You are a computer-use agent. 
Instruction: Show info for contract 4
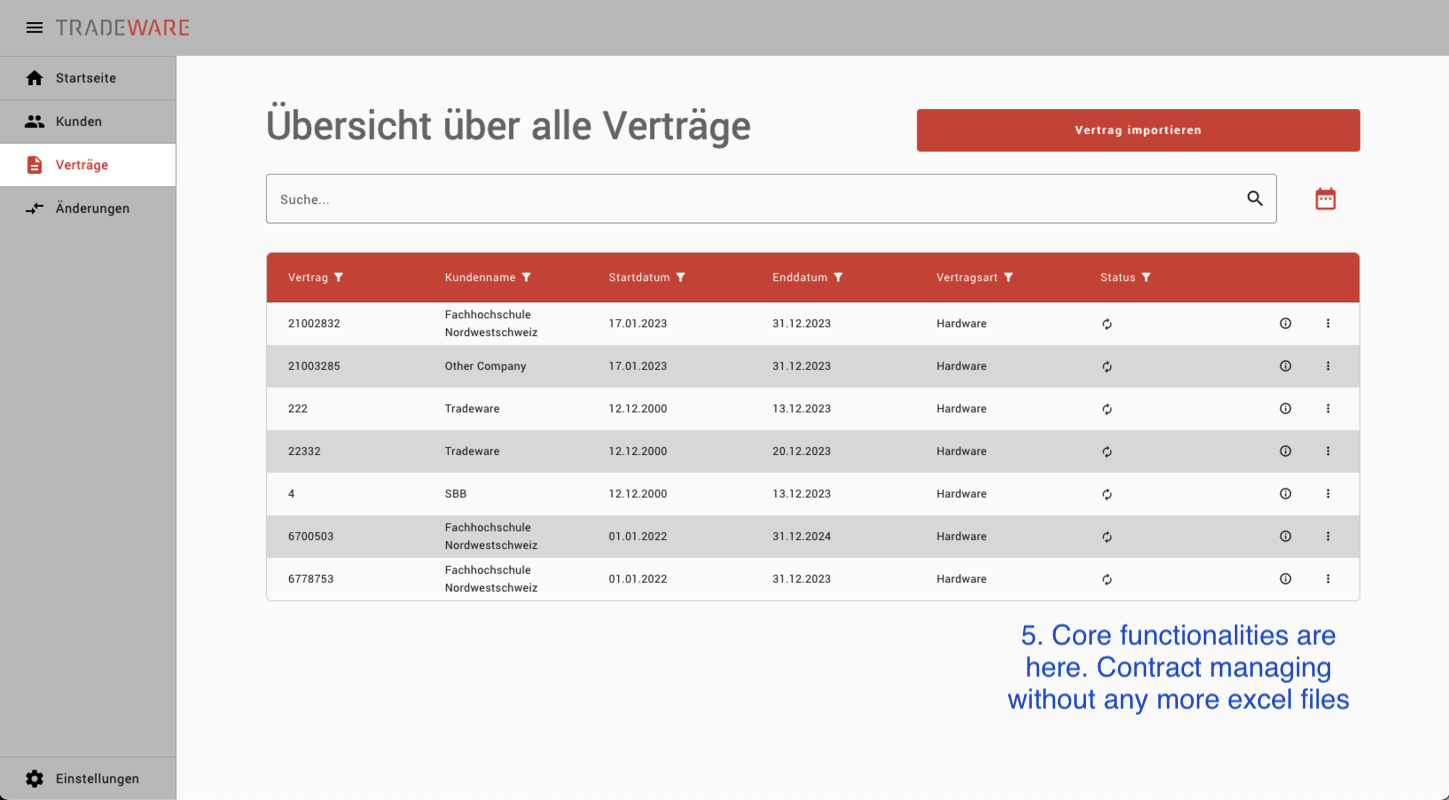click(1286, 494)
